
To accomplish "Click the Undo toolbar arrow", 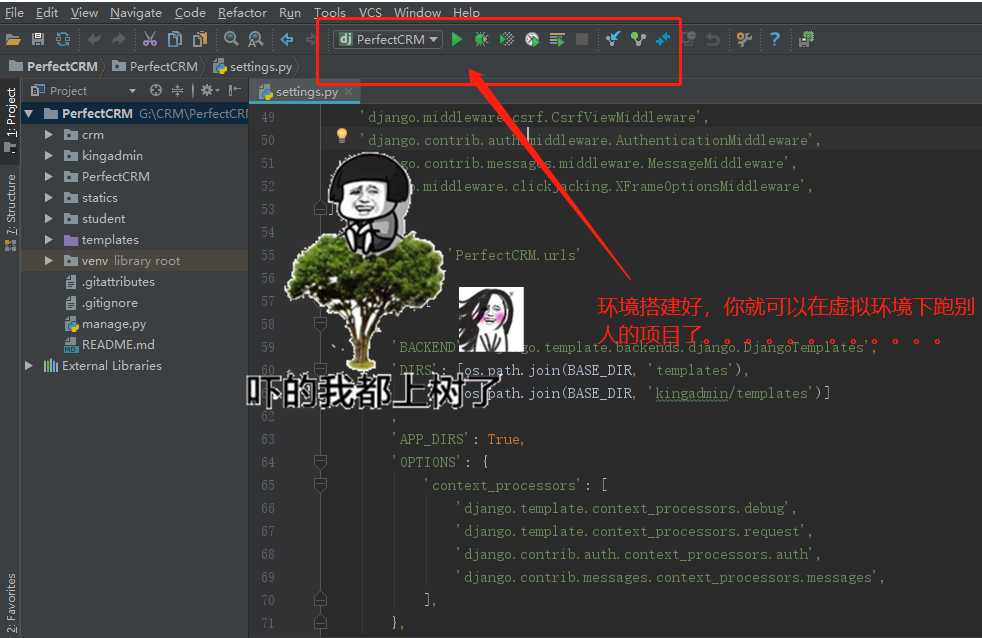I will click(x=94, y=39).
